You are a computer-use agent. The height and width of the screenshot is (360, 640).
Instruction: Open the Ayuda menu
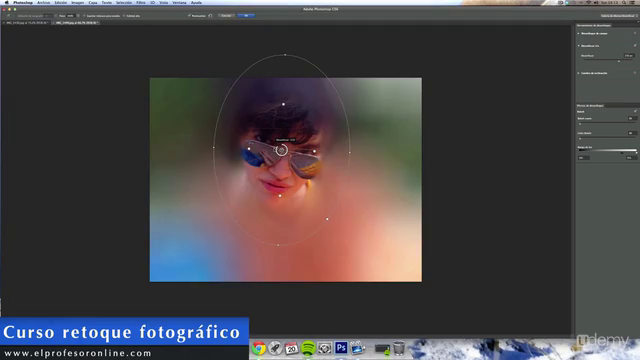click(x=196, y=2)
